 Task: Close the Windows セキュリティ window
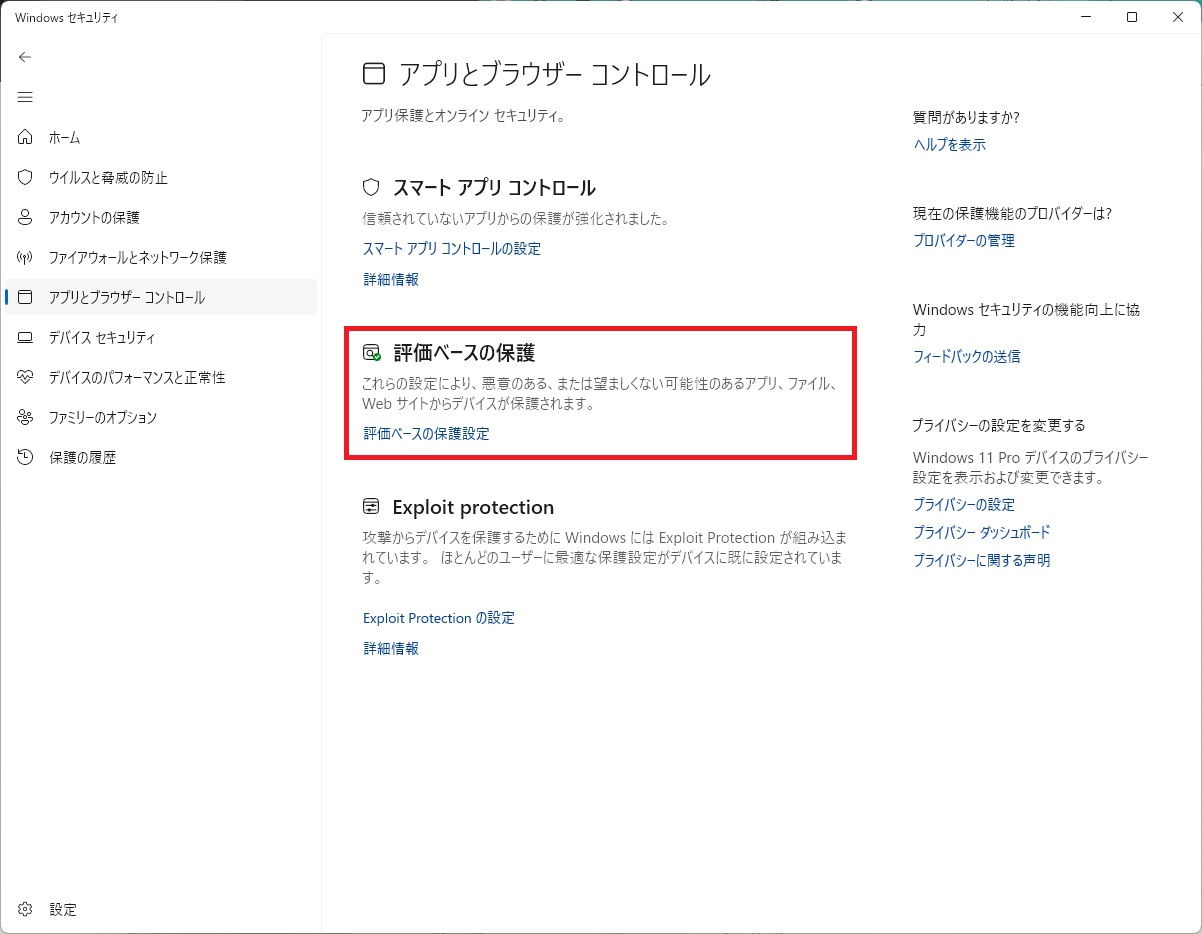point(1178,17)
